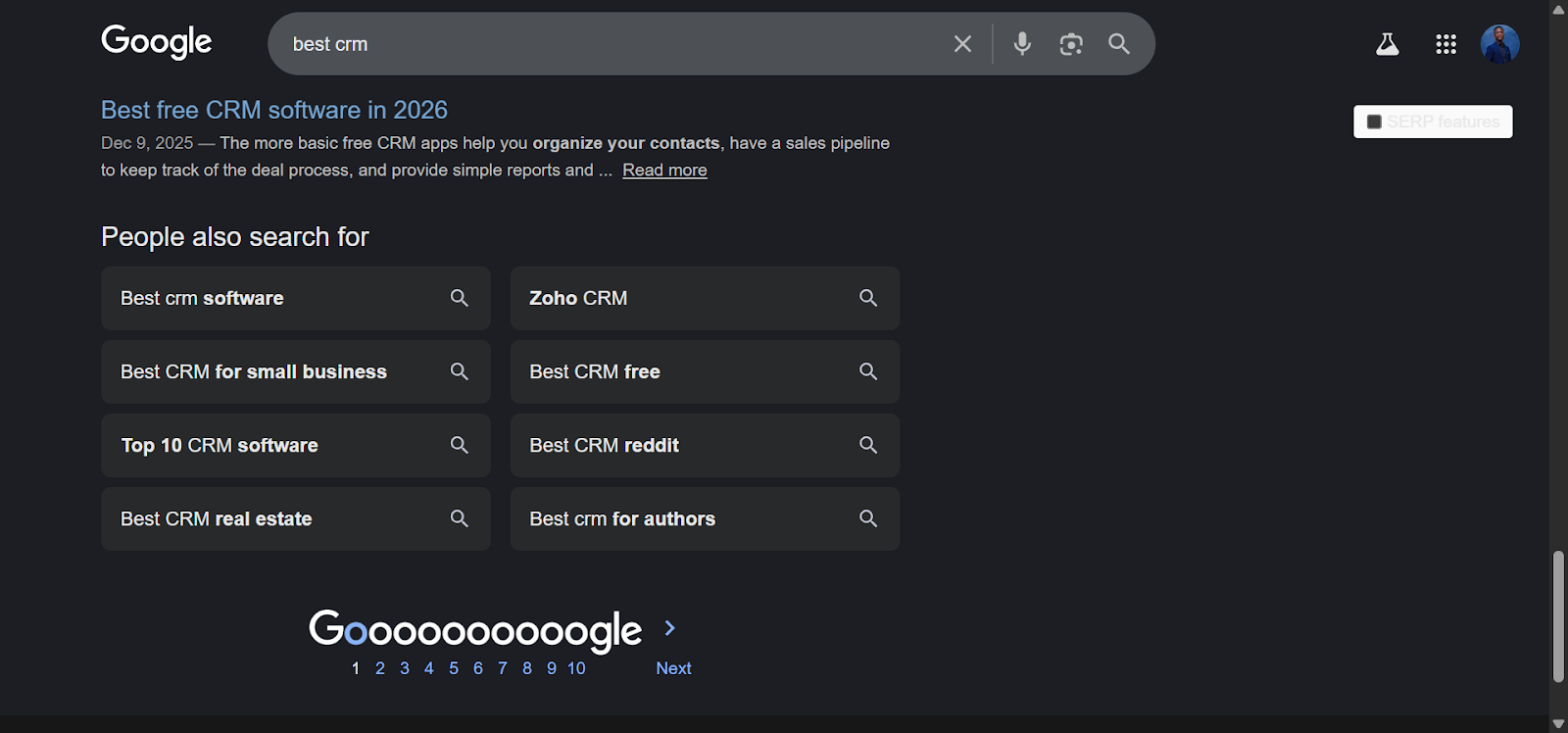Click magnifier icon on Best crm software

459,298
